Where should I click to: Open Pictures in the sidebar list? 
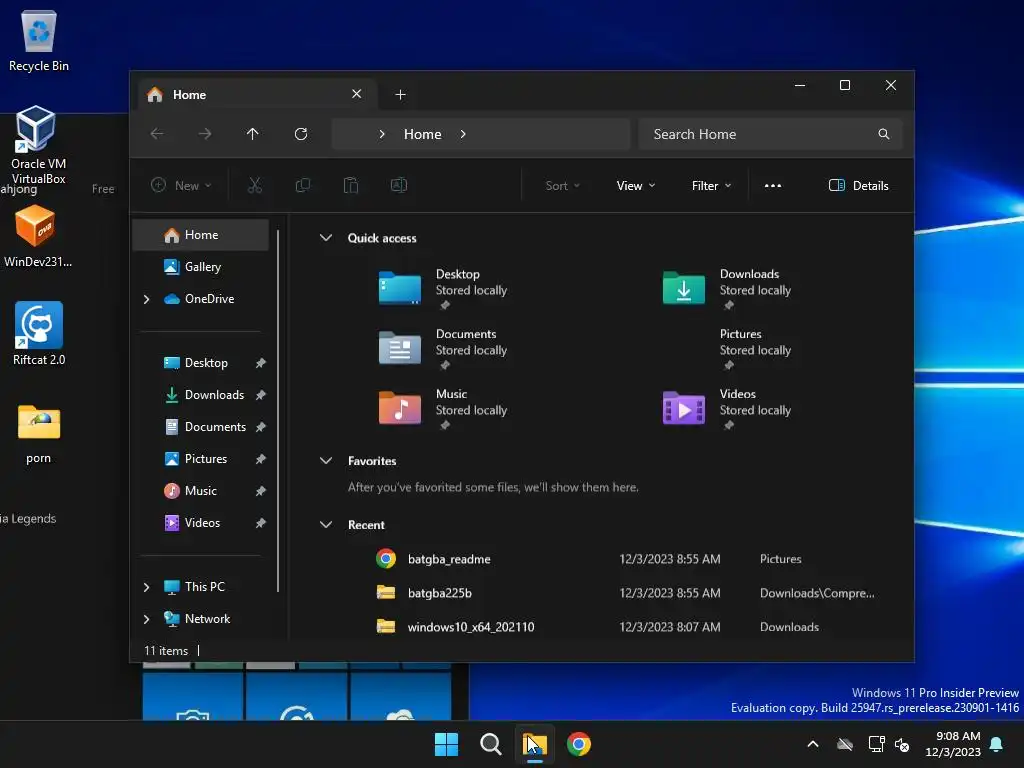click(206, 459)
